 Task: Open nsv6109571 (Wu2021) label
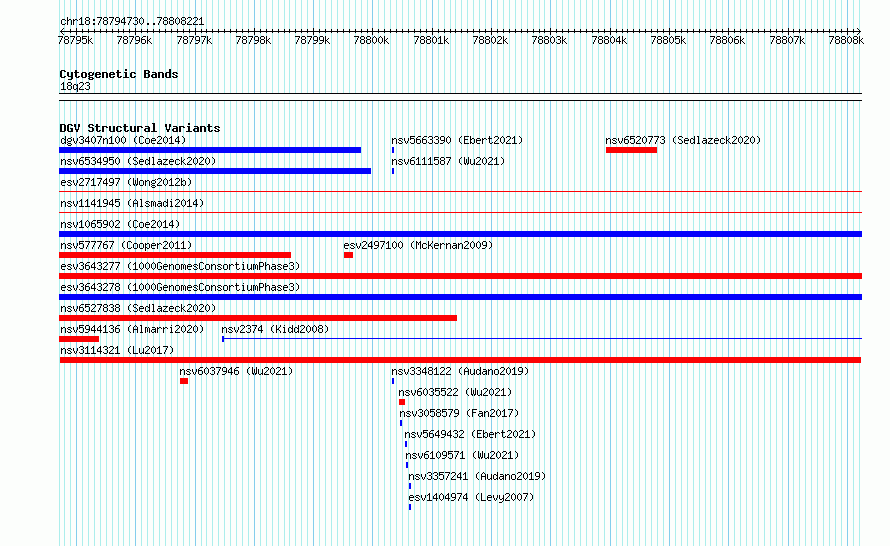pos(462,455)
